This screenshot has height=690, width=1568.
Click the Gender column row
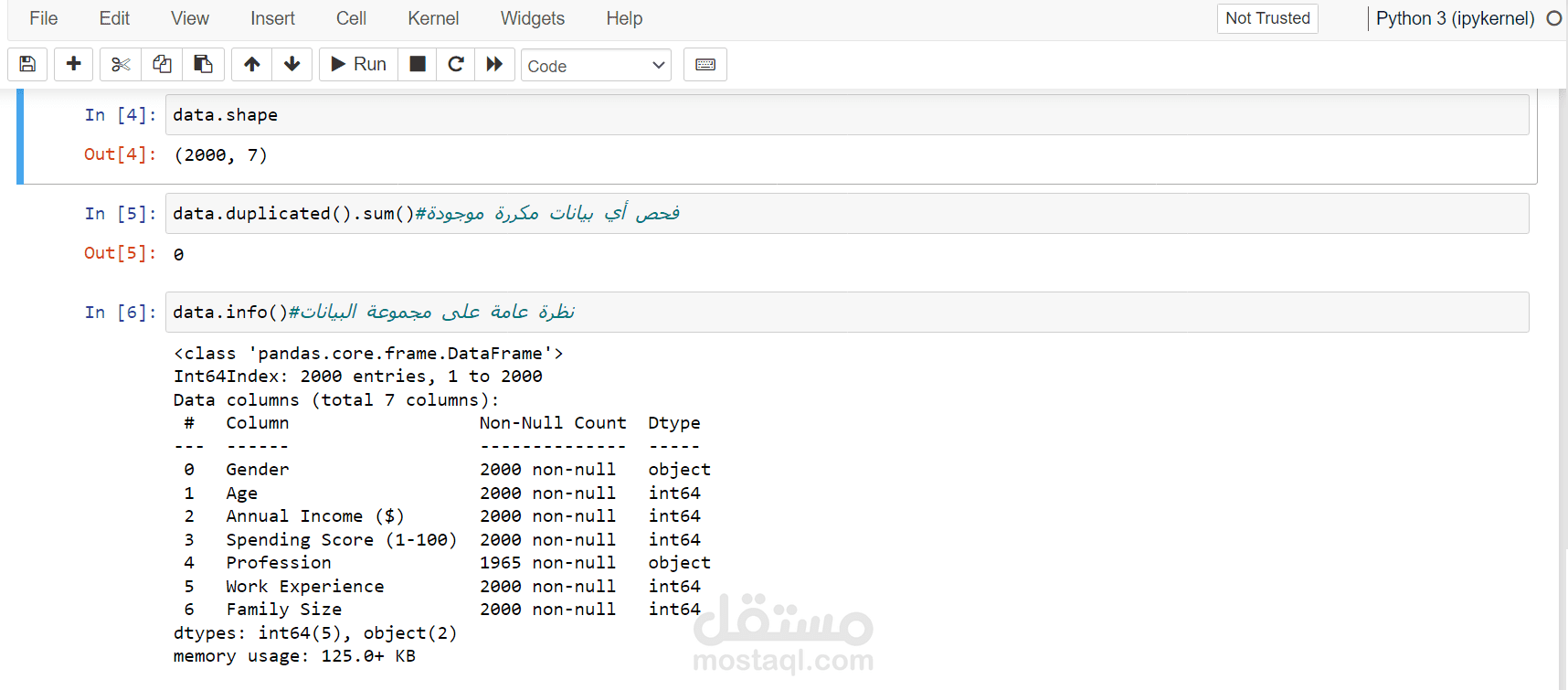click(447, 470)
